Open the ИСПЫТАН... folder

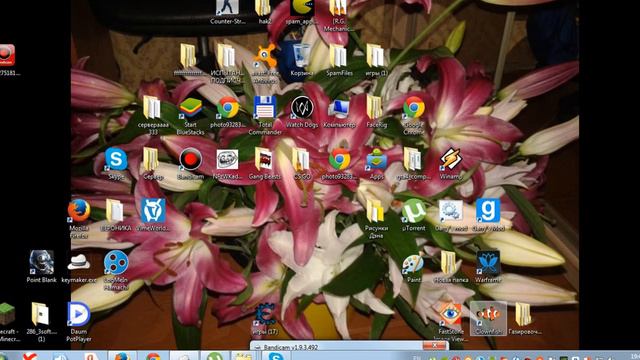point(226,63)
